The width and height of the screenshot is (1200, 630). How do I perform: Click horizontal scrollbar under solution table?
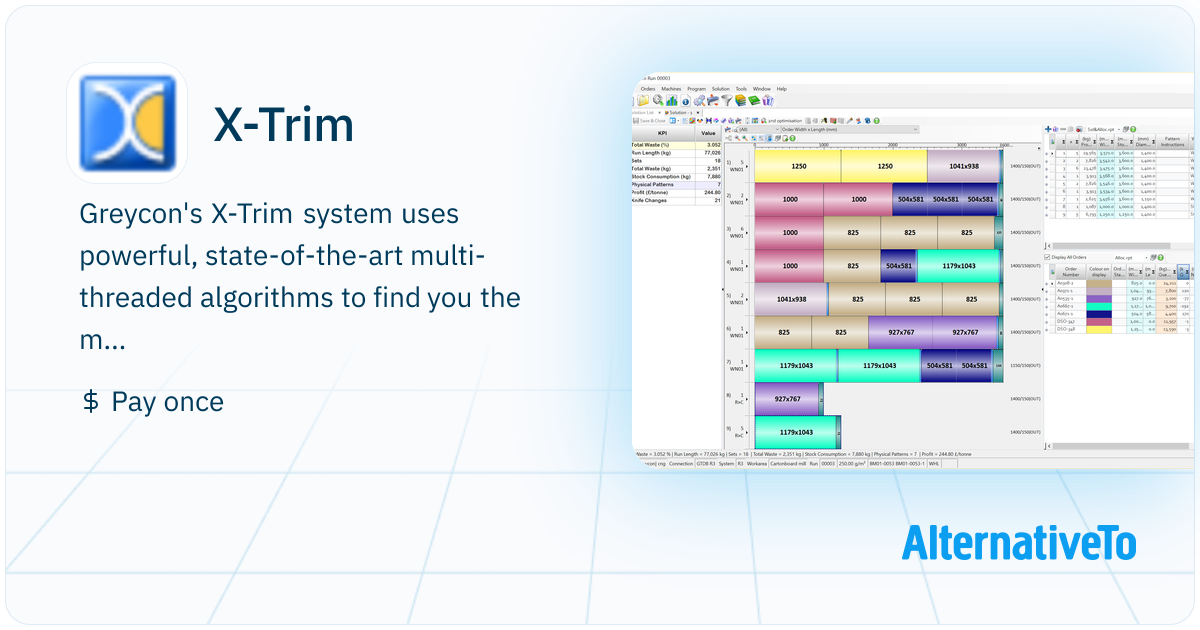pyautogui.click(x=1113, y=246)
